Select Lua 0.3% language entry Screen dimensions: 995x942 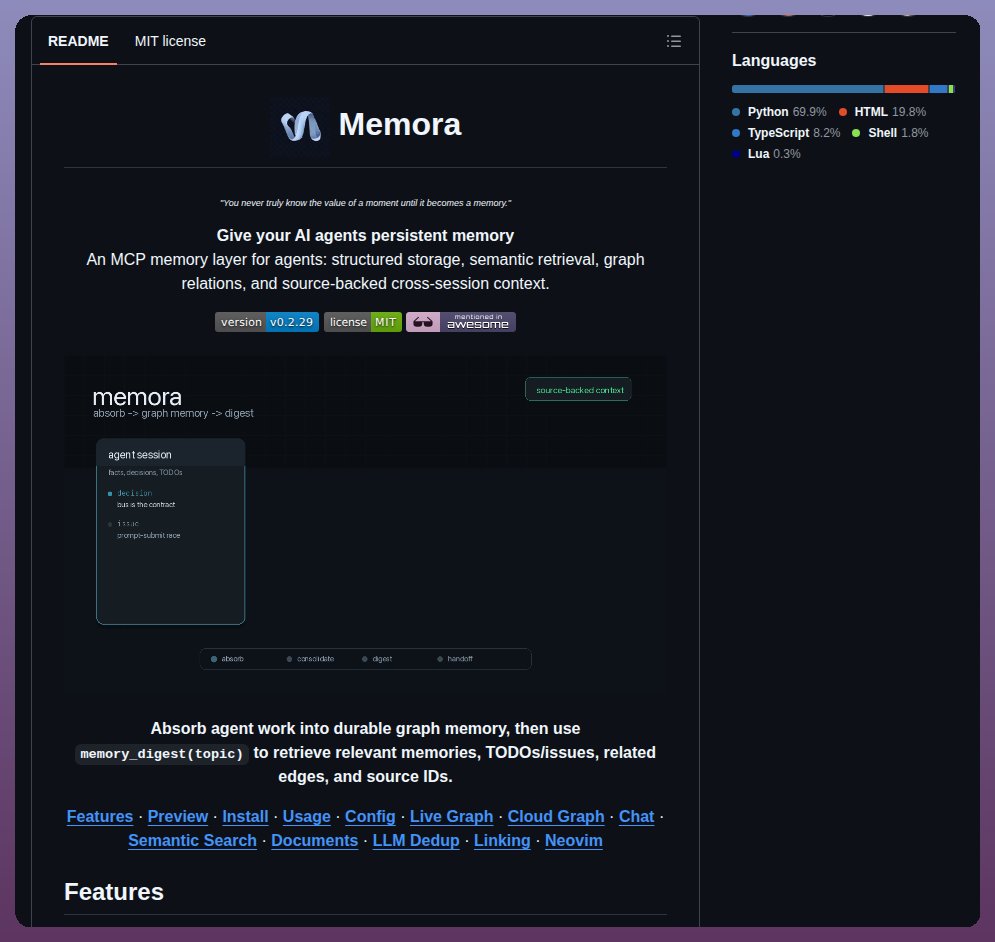coord(766,154)
